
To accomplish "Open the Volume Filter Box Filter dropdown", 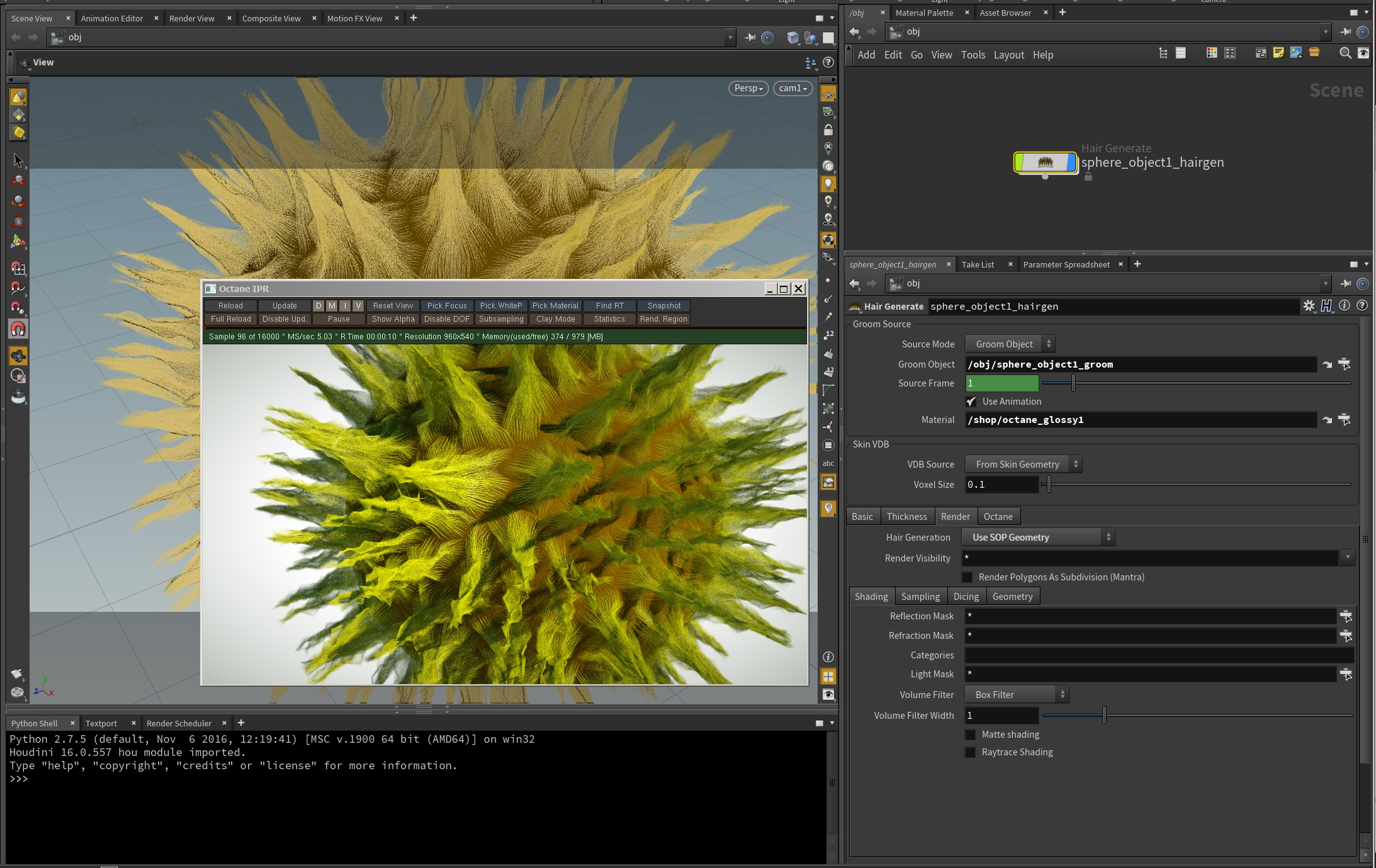I will tap(1017, 695).
